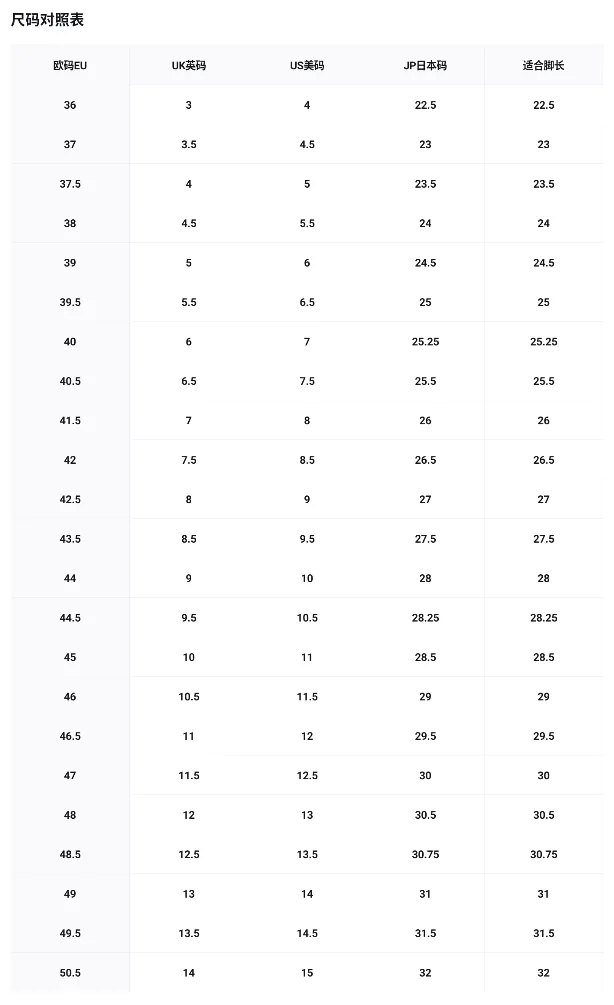This screenshot has width=614, height=1005.
Task: Click UK size 6.5 cell
Action: tap(188, 381)
